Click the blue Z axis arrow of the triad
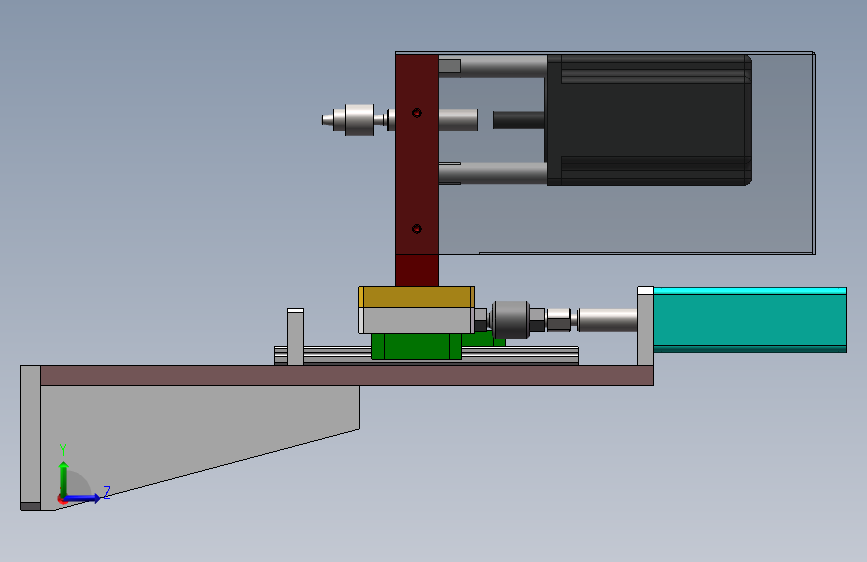 82,498
